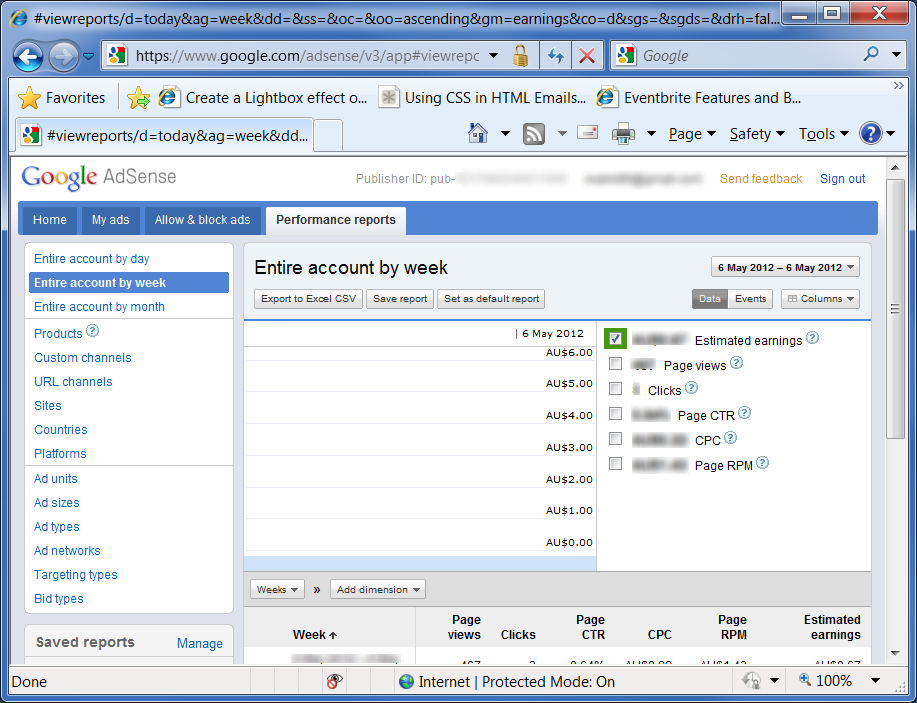Open the Safety menu
The width and height of the screenshot is (917, 703).
(x=757, y=134)
